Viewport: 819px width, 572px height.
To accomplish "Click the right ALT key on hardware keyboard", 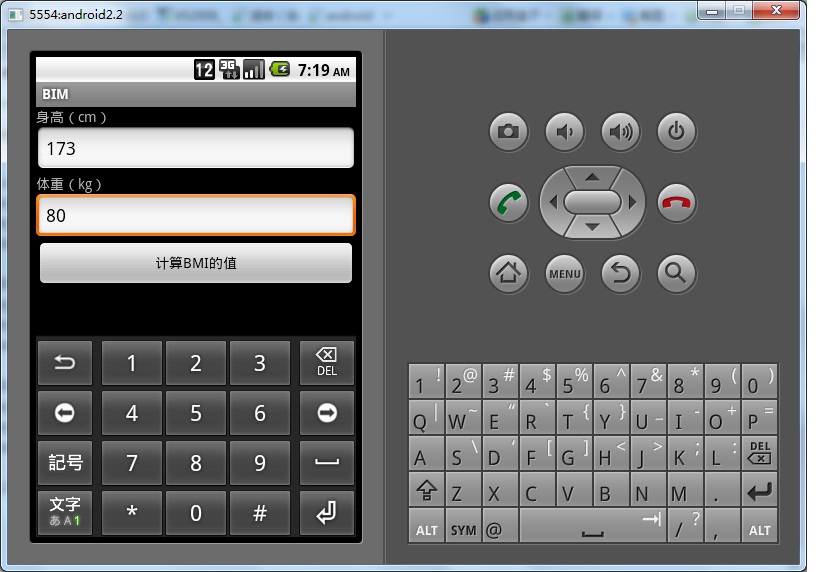I will click(x=759, y=526).
